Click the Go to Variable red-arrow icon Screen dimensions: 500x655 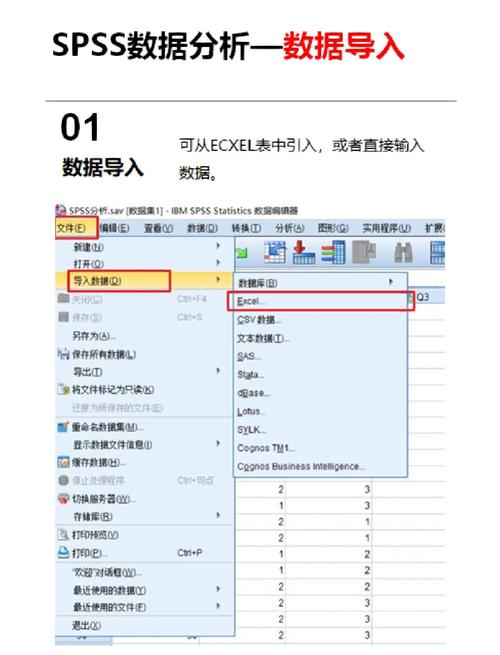coord(304,251)
